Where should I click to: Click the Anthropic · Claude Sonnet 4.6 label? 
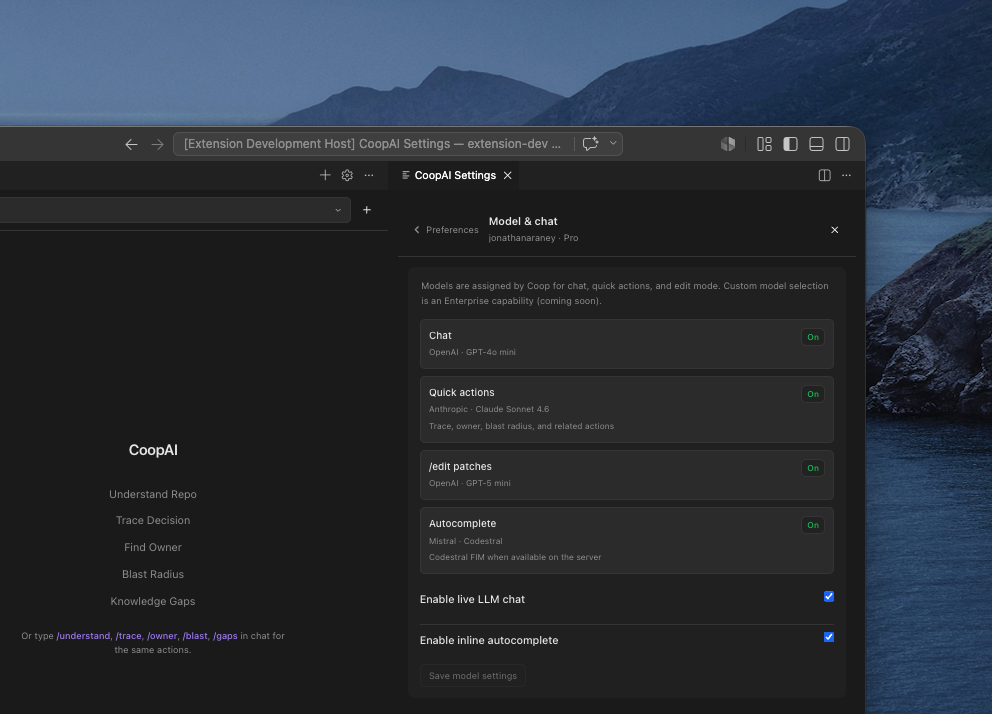pos(489,409)
